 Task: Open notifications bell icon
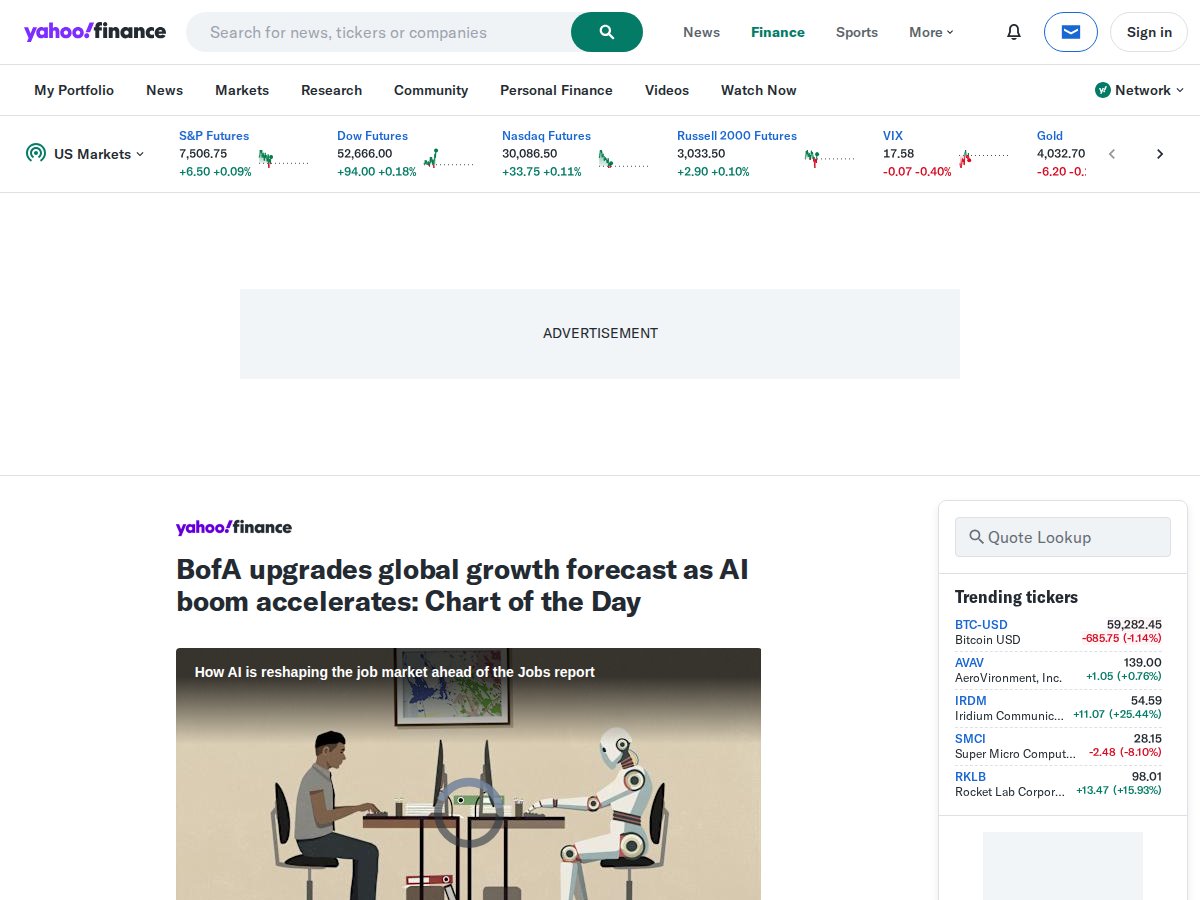[x=1014, y=32]
